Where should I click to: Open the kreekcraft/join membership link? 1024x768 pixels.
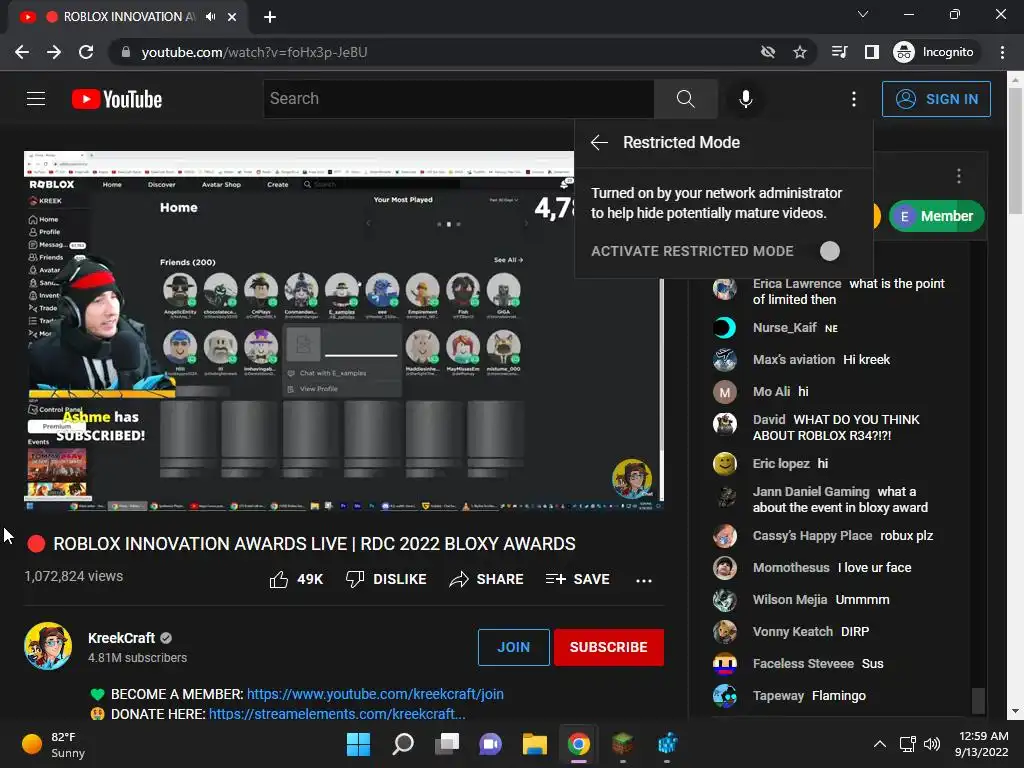click(x=375, y=694)
